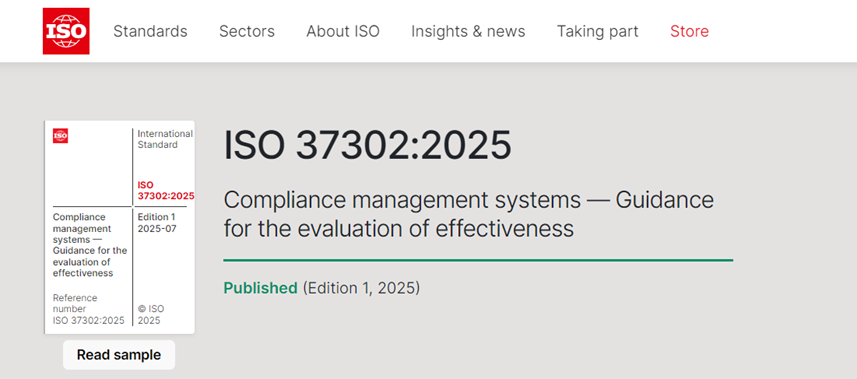Open the Standards menu

click(150, 31)
